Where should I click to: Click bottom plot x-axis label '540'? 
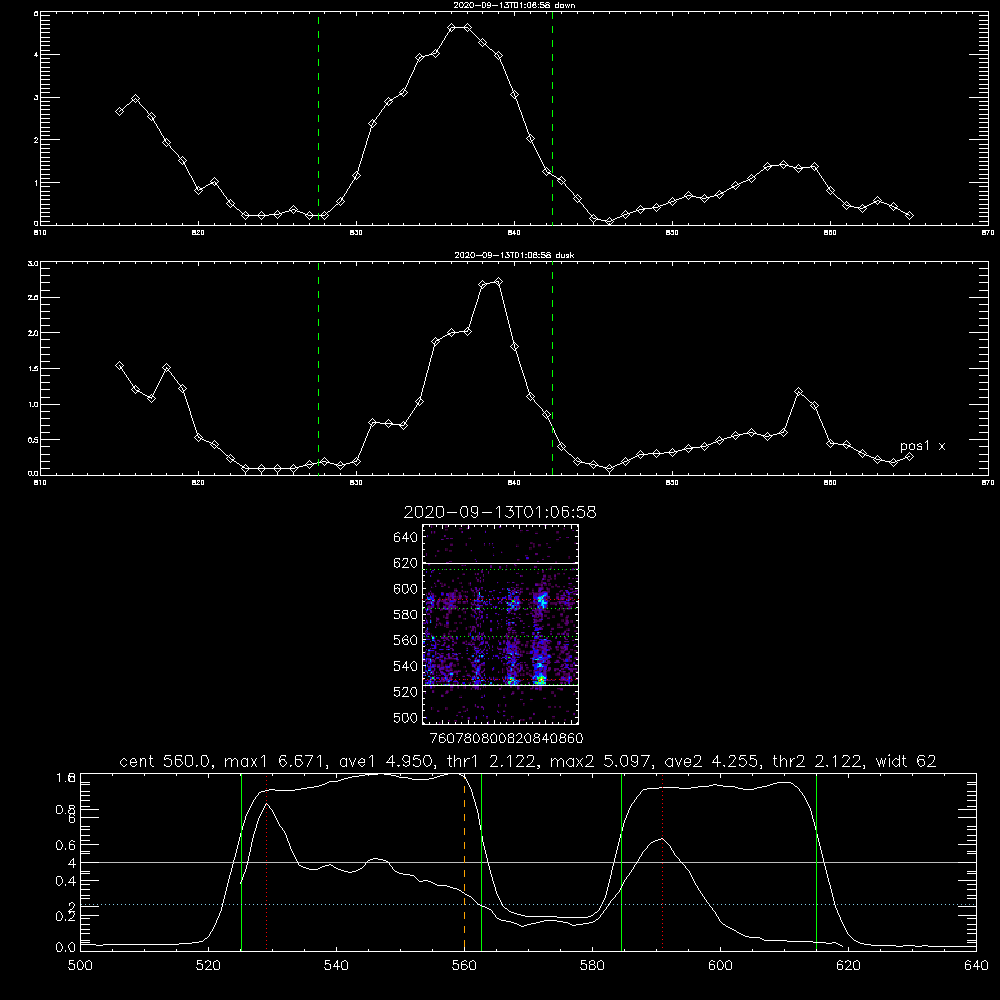click(336, 966)
